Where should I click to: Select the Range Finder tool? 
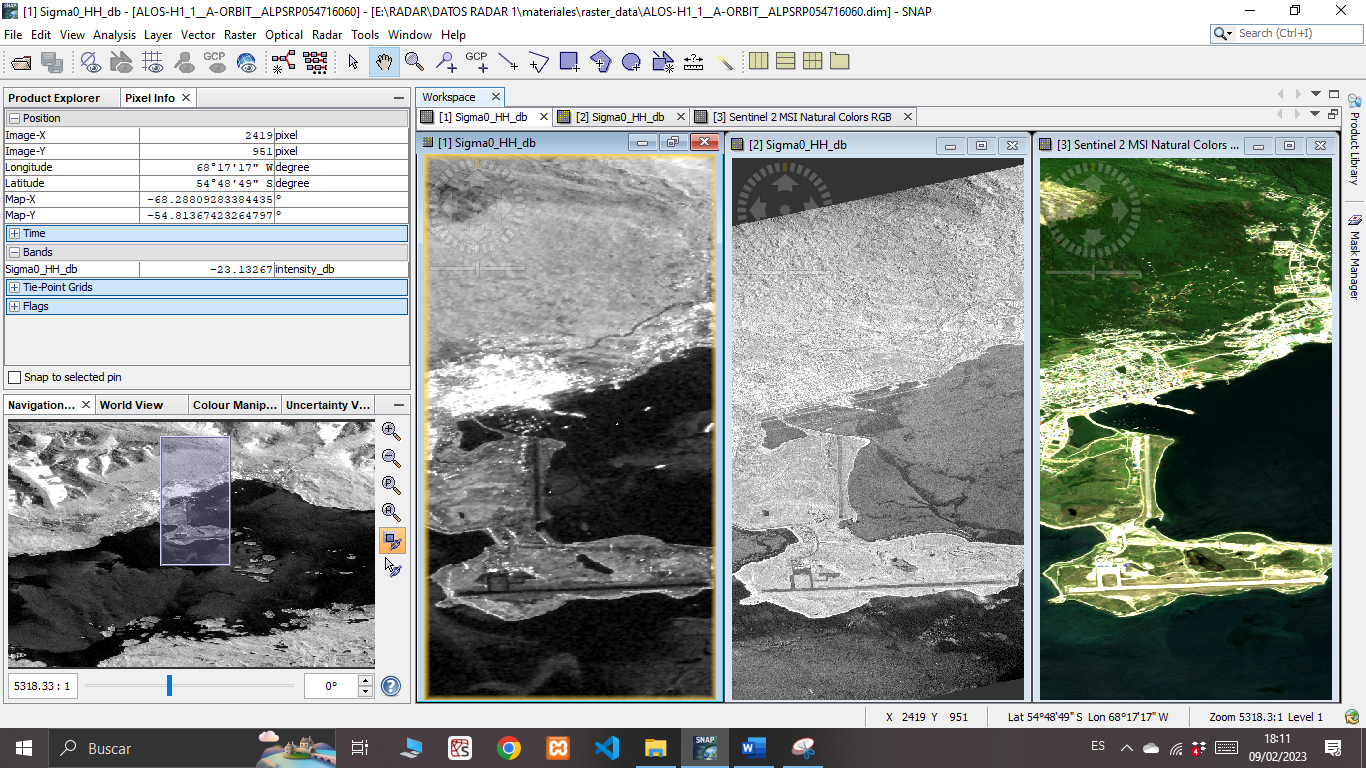[x=694, y=62]
